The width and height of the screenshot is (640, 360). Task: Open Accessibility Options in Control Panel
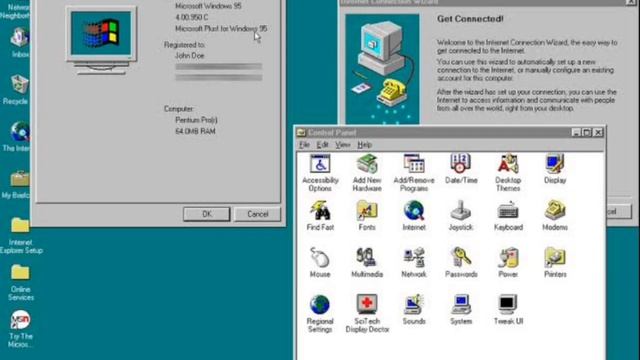click(x=320, y=173)
